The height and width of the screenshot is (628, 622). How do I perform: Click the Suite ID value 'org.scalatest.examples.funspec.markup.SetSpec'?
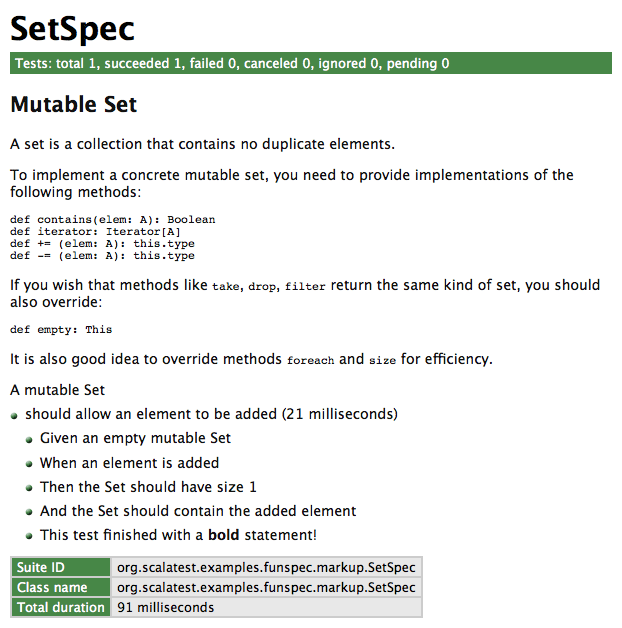tap(266, 568)
